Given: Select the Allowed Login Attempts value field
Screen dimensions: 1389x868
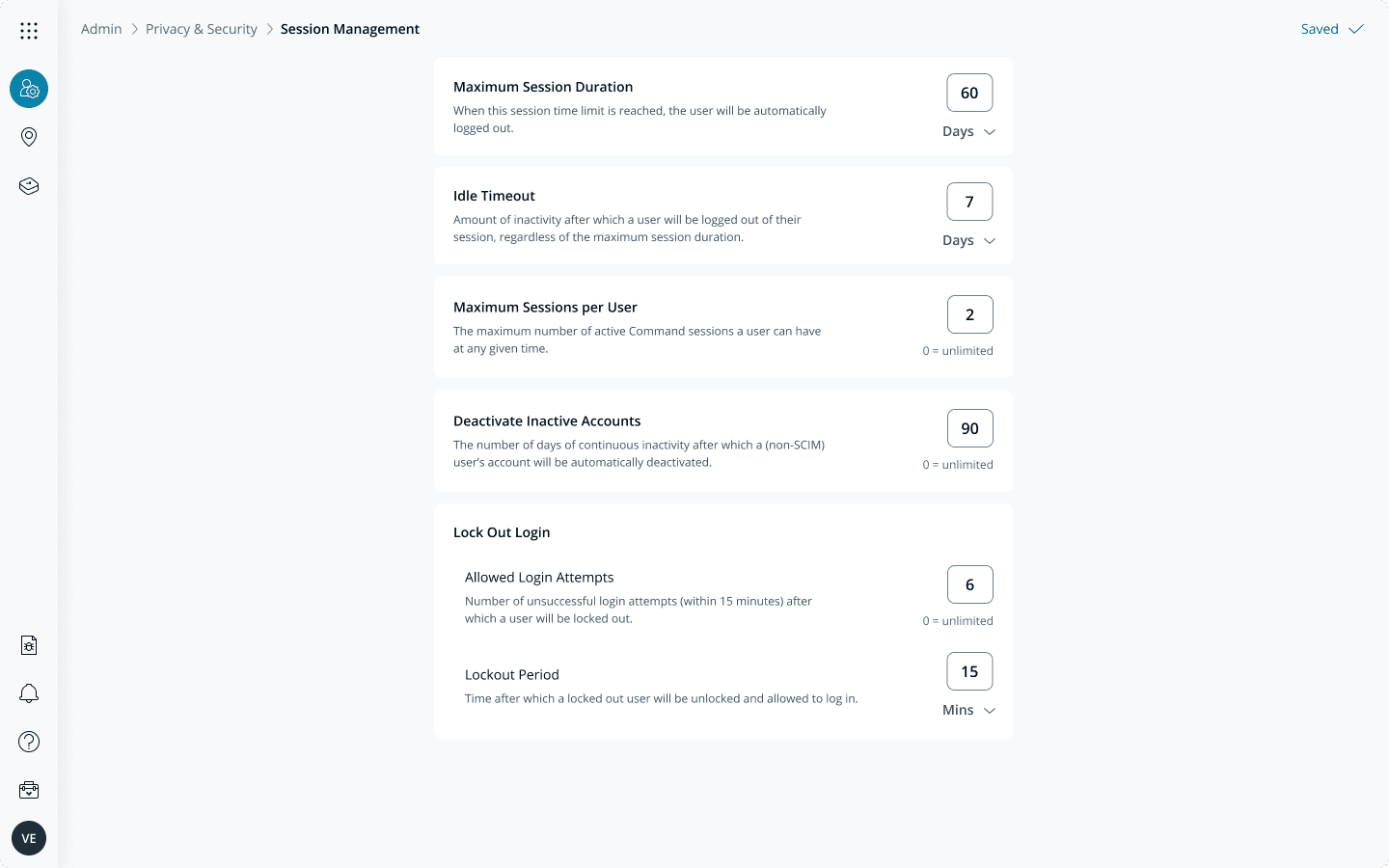Looking at the screenshot, I should (x=969, y=584).
